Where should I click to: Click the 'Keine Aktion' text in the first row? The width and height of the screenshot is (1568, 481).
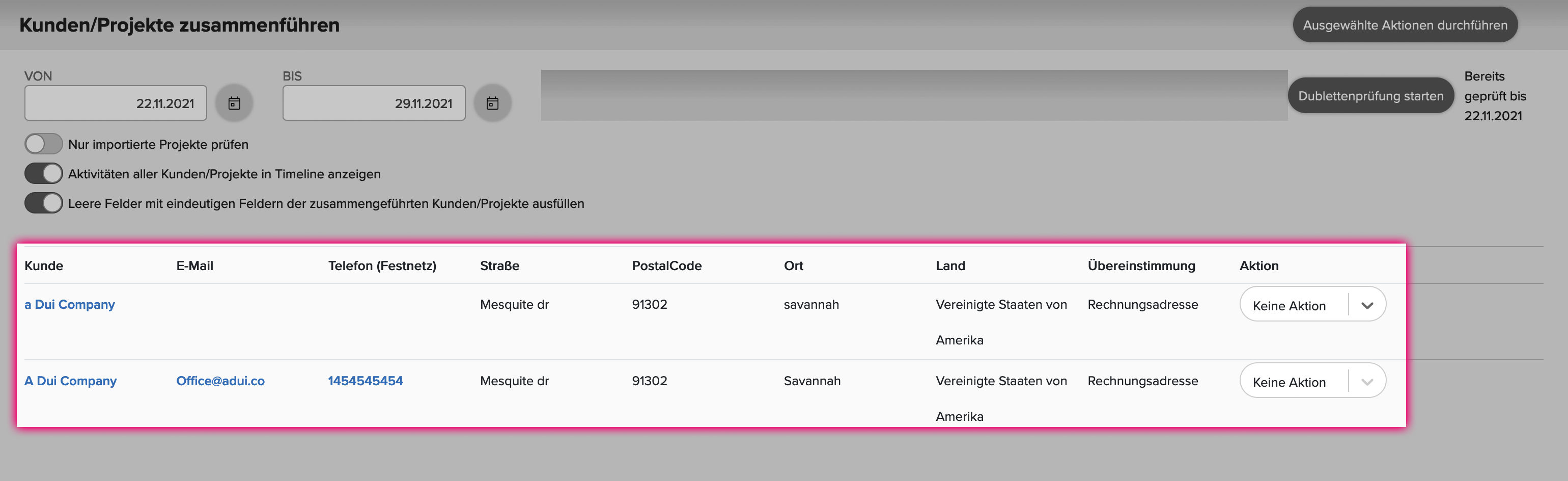point(1289,306)
